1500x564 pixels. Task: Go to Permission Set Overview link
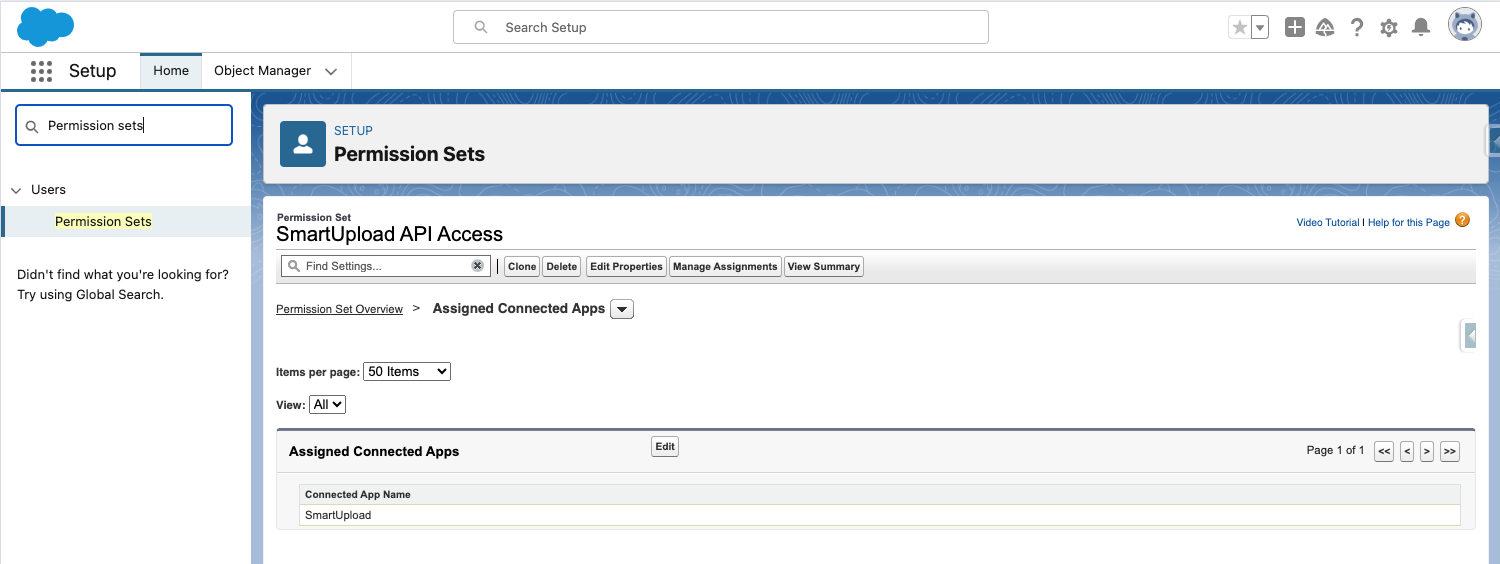click(x=339, y=309)
